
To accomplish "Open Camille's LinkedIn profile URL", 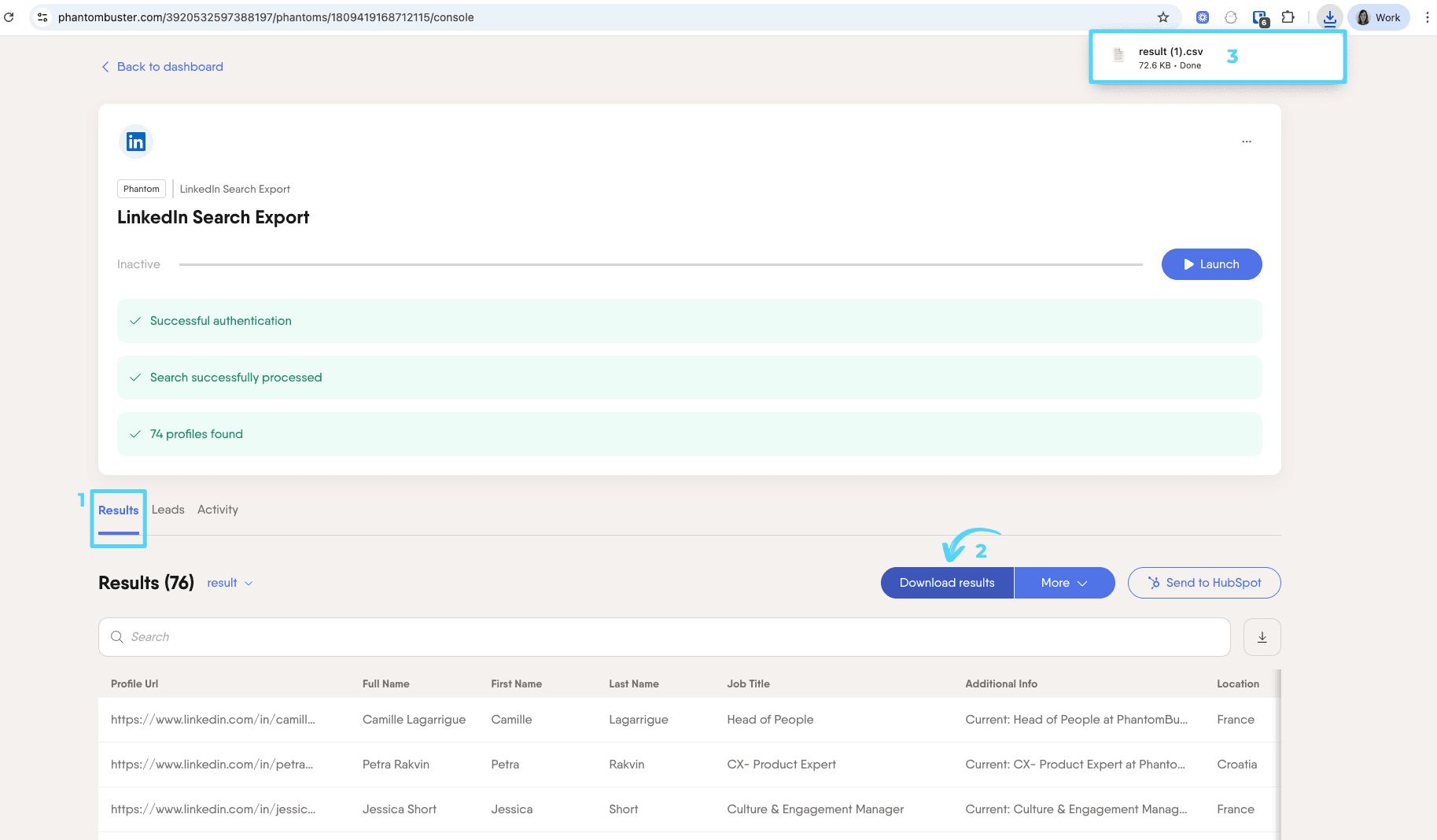I will point(213,720).
